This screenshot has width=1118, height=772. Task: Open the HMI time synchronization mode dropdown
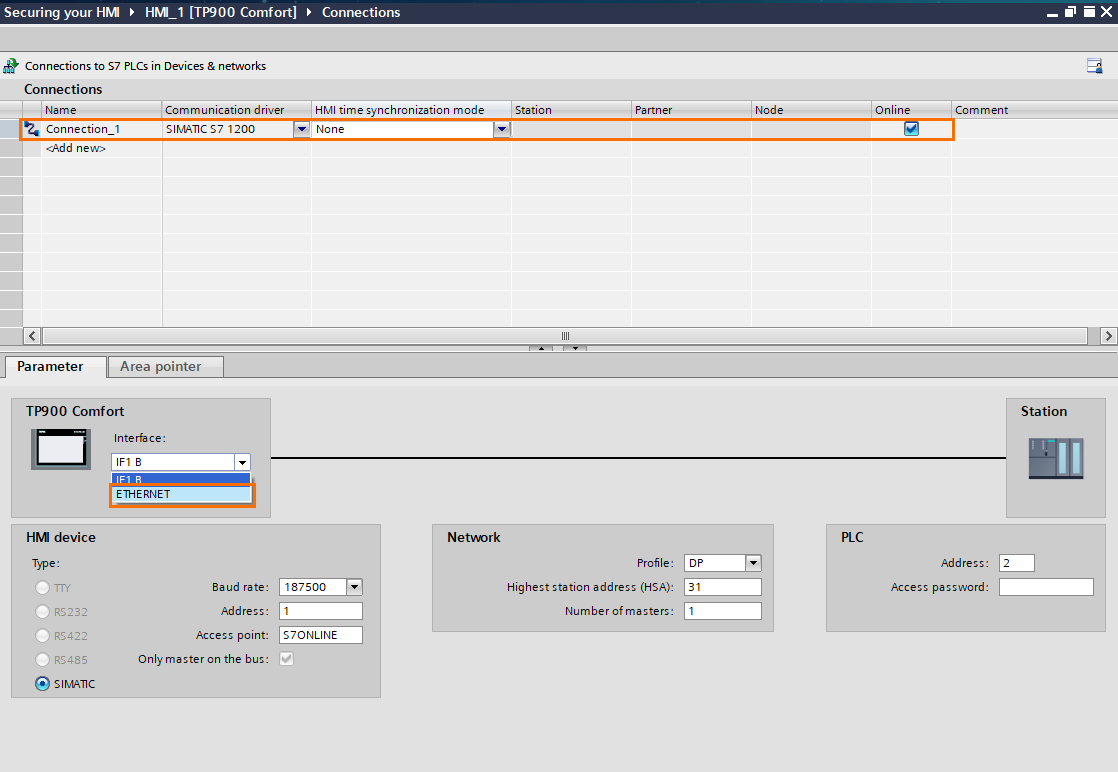point(503,128)
